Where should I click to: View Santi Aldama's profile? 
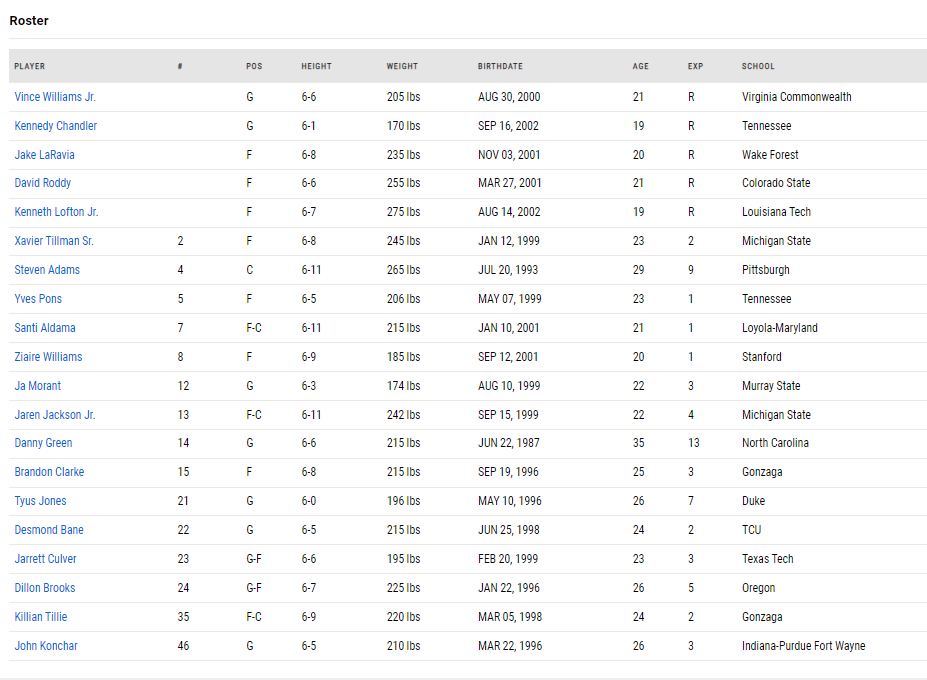[x=45, y=328]
